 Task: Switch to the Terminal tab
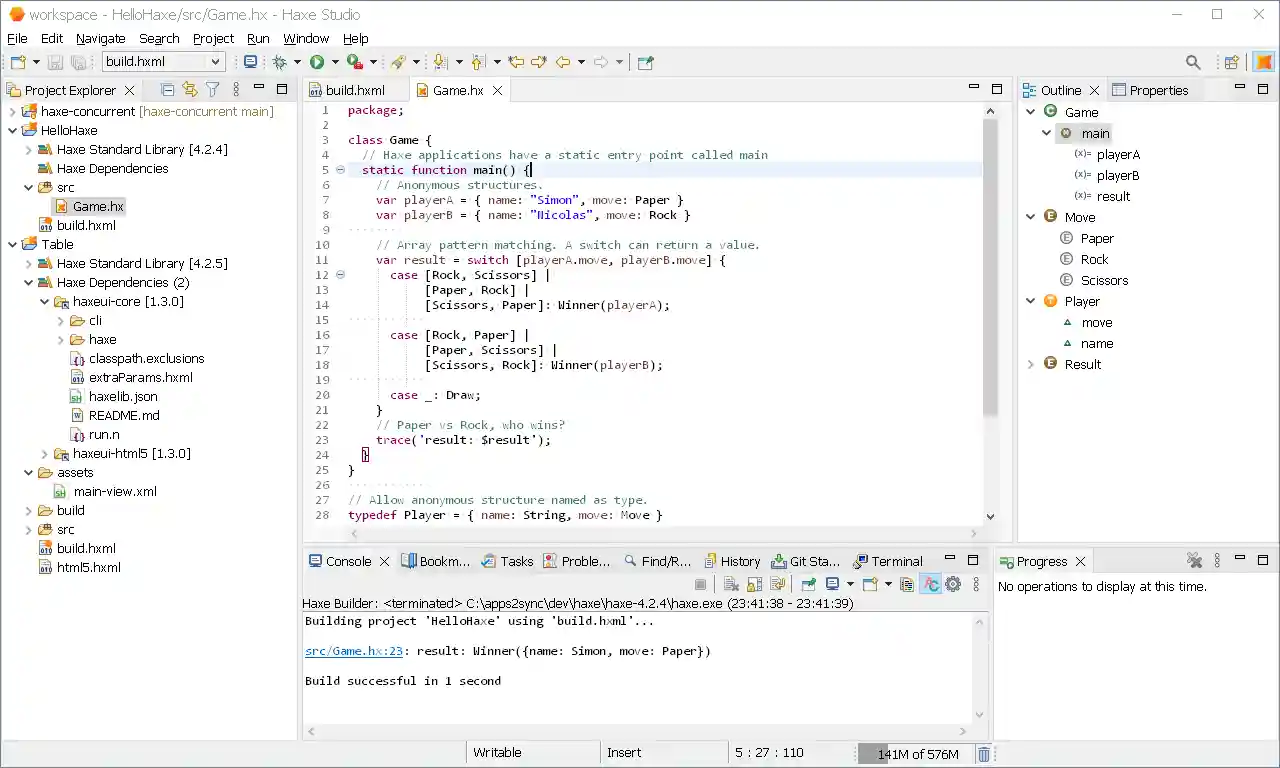(x=896, y=562)
